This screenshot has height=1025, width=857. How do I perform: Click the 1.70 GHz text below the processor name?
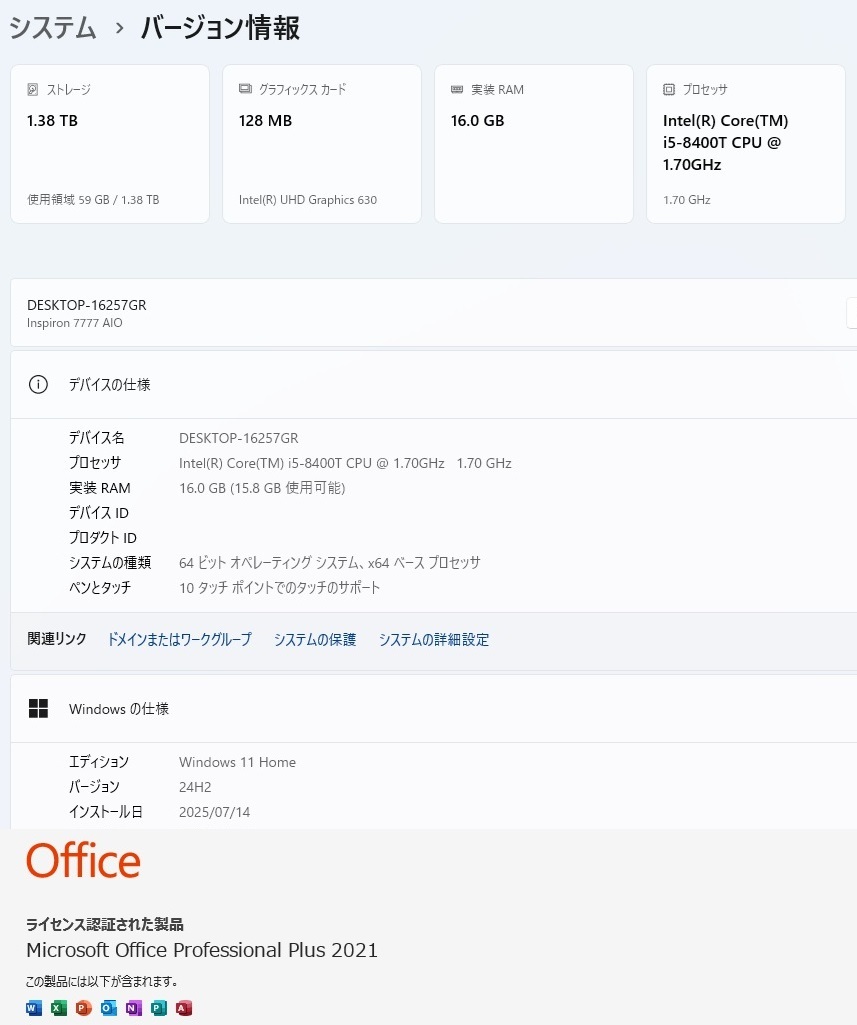(x=686, y=200)
